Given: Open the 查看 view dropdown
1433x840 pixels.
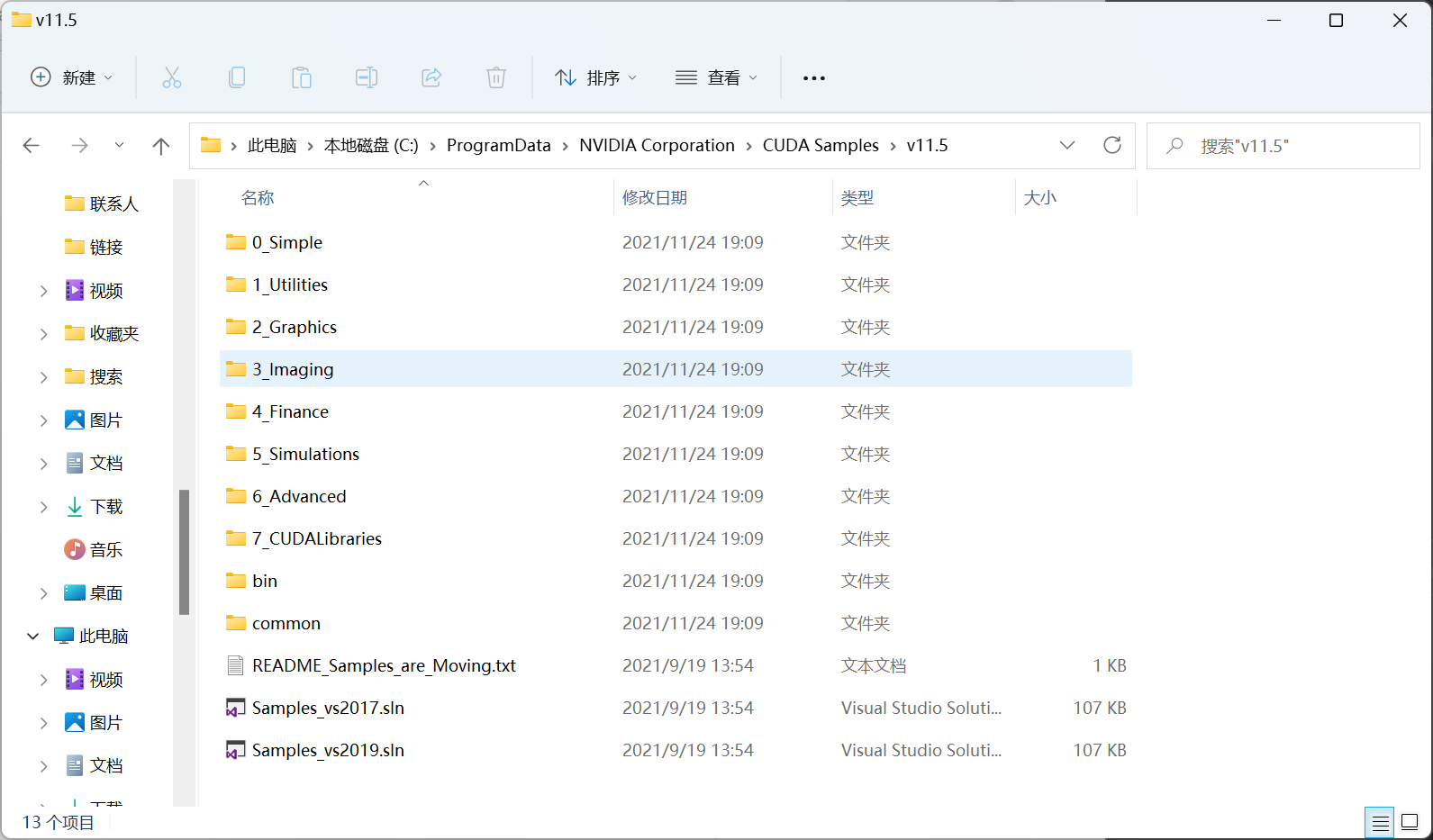Looking at the screenshot, I should pyautogui.click(x=717, y=78).
